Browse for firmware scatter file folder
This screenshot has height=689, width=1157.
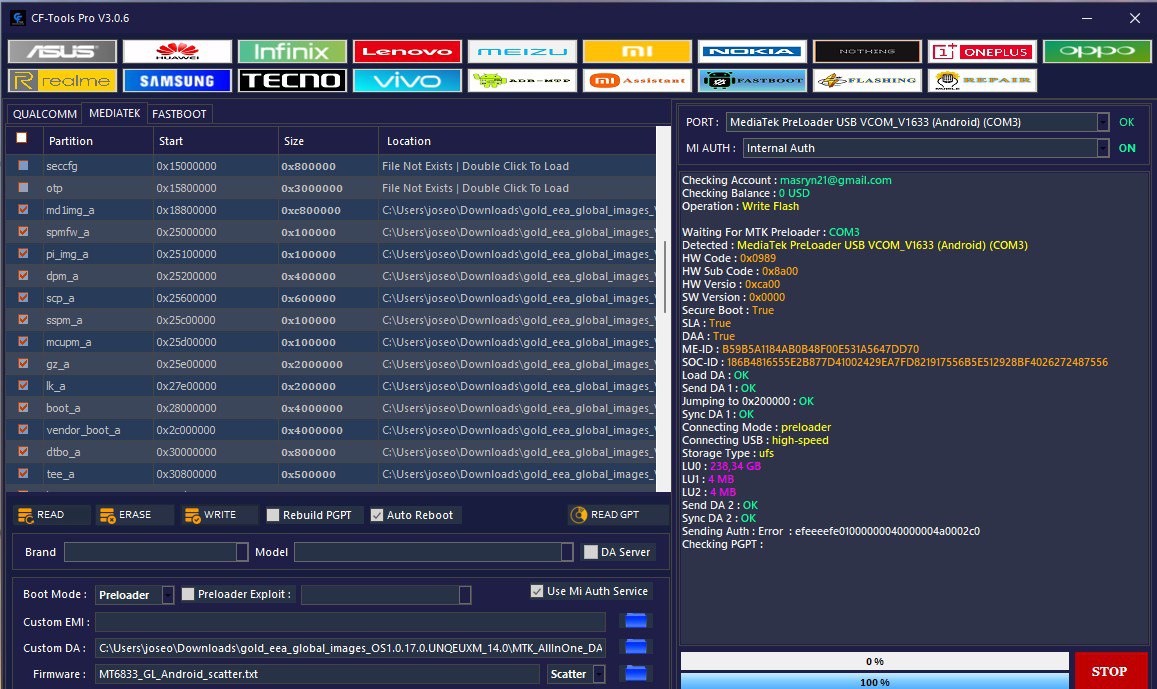pyautogui.click(x=636, y=674)
